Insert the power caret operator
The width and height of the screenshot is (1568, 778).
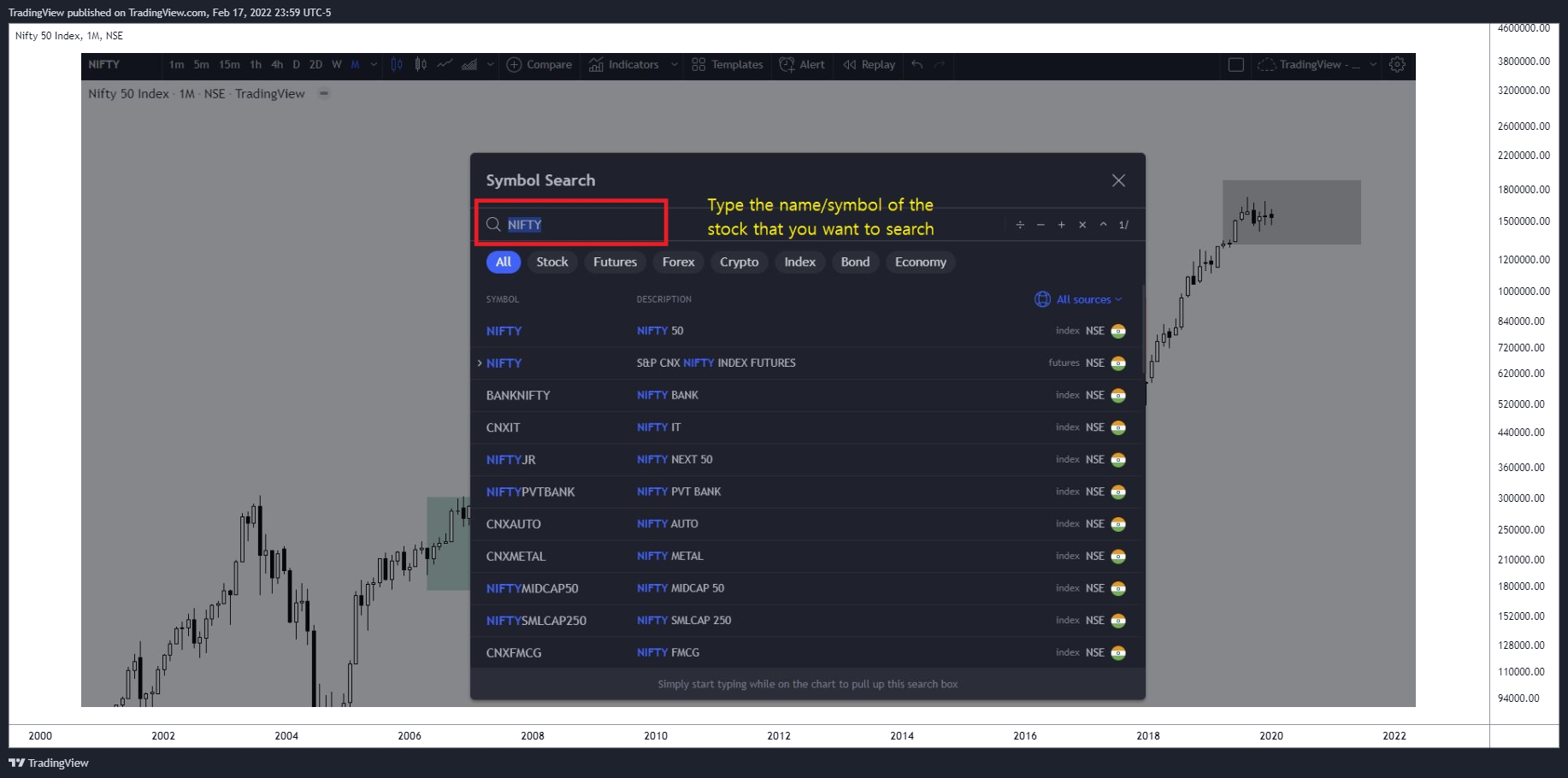tap(1104, 224)
